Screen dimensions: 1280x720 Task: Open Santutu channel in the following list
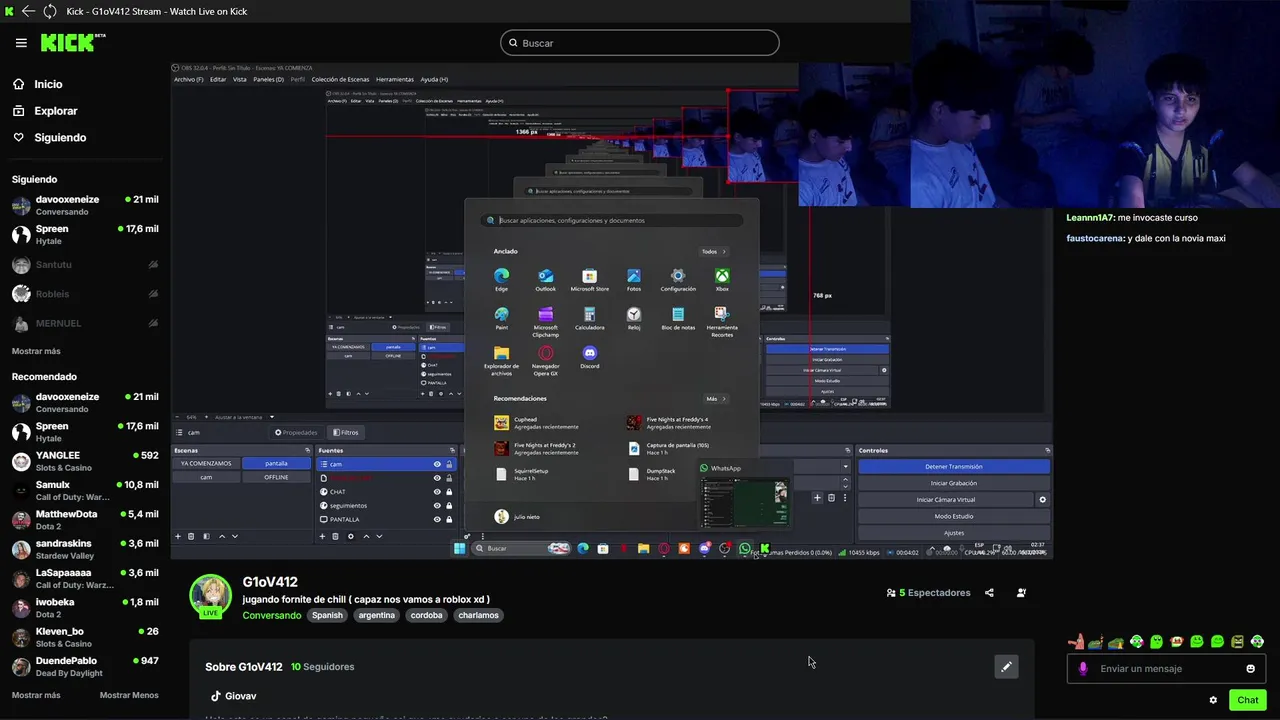click(x=84, y=265)
